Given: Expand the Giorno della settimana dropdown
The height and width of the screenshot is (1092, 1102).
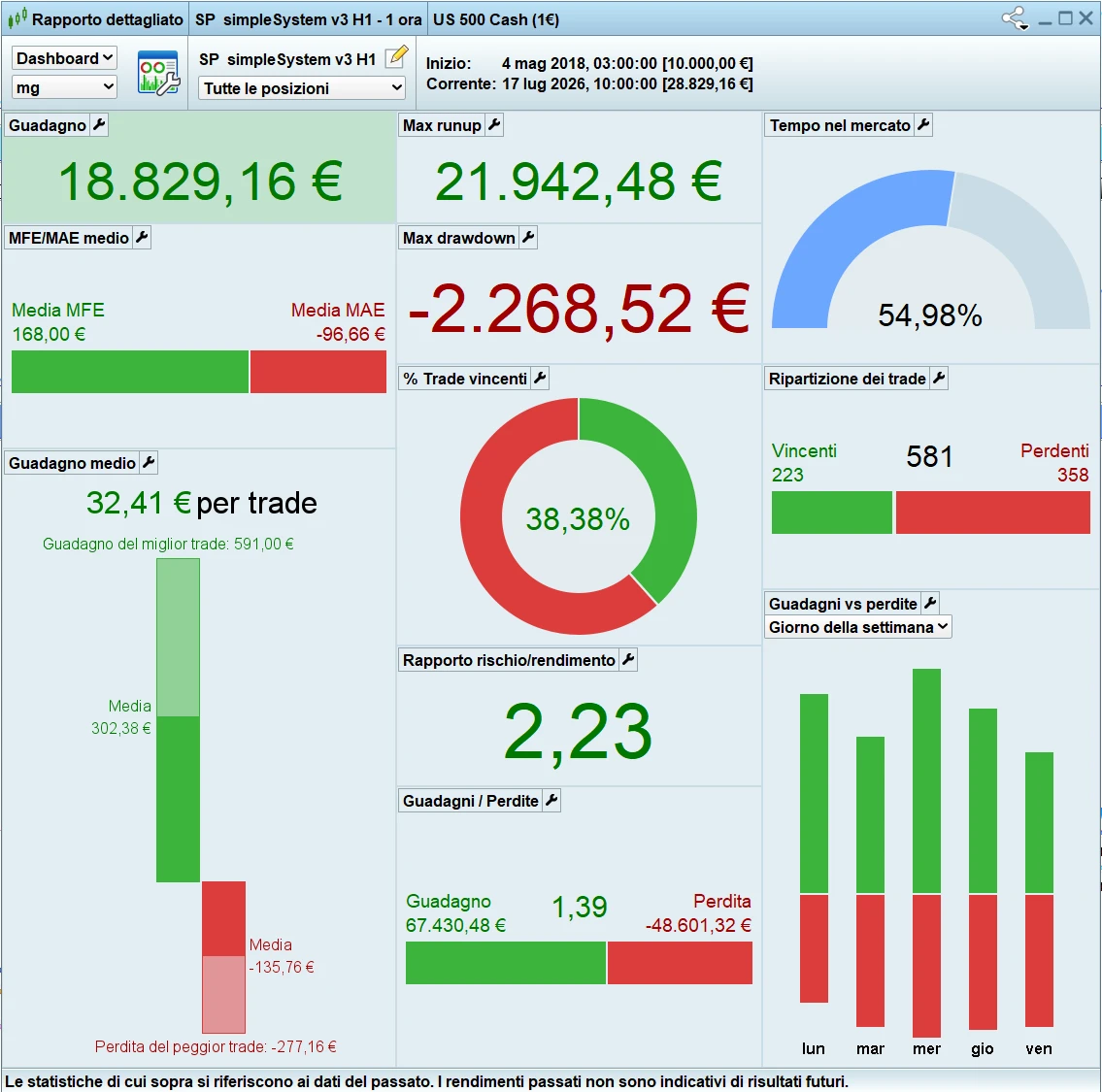Looking at the screenshot, I should [x=858, y=627].
